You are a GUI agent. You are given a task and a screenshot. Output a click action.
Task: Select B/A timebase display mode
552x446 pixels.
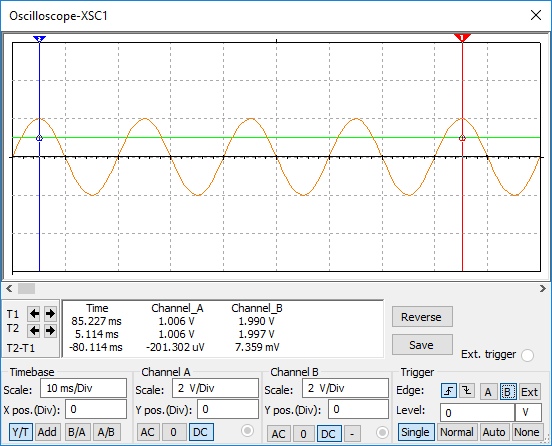click(x=77, y=432)
